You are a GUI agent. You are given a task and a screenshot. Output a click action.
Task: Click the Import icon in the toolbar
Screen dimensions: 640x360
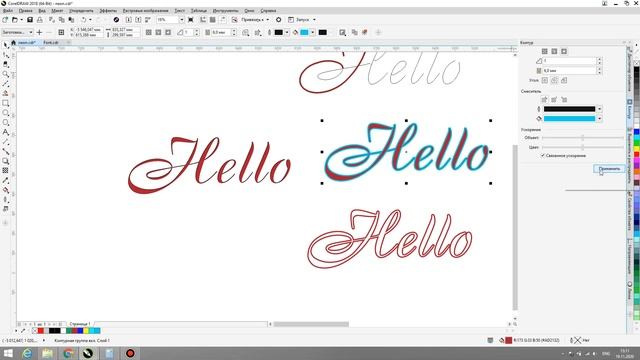[129, 20]
